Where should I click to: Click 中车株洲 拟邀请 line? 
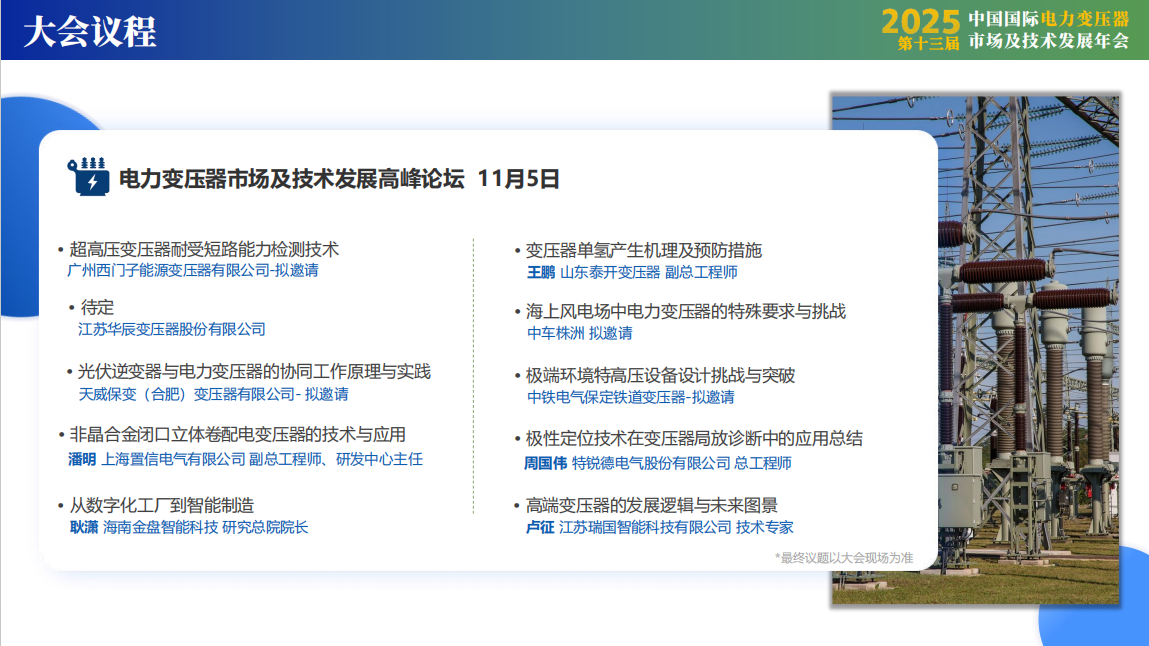click(x=580, y=333)
